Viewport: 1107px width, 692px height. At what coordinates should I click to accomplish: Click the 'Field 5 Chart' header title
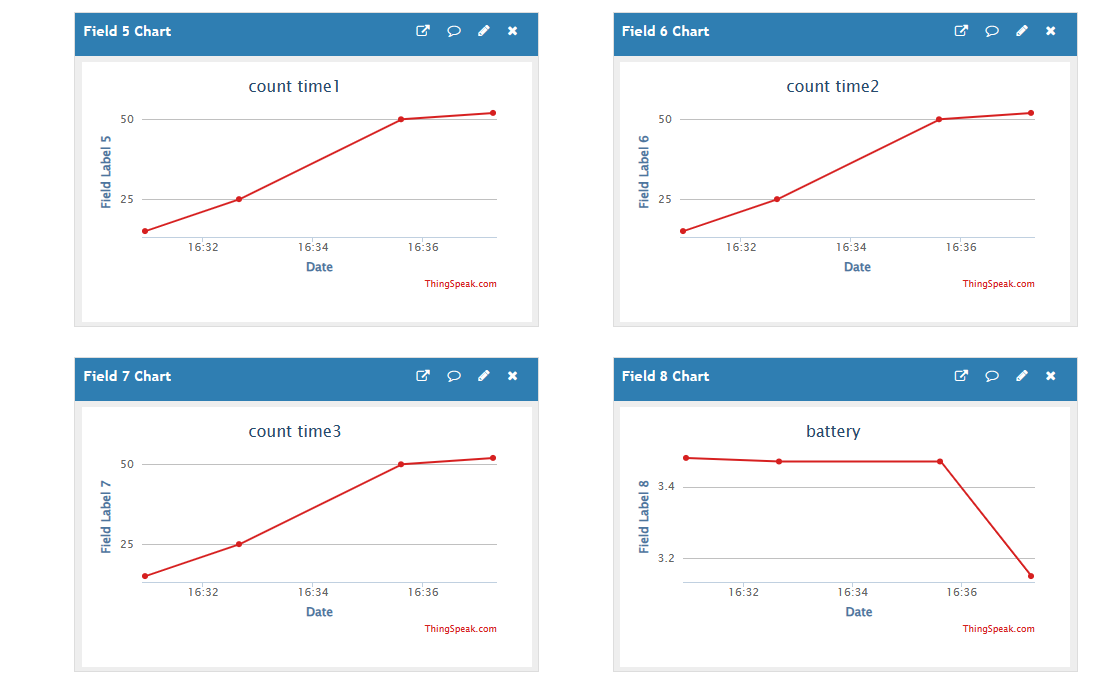(x=127, y=31)
